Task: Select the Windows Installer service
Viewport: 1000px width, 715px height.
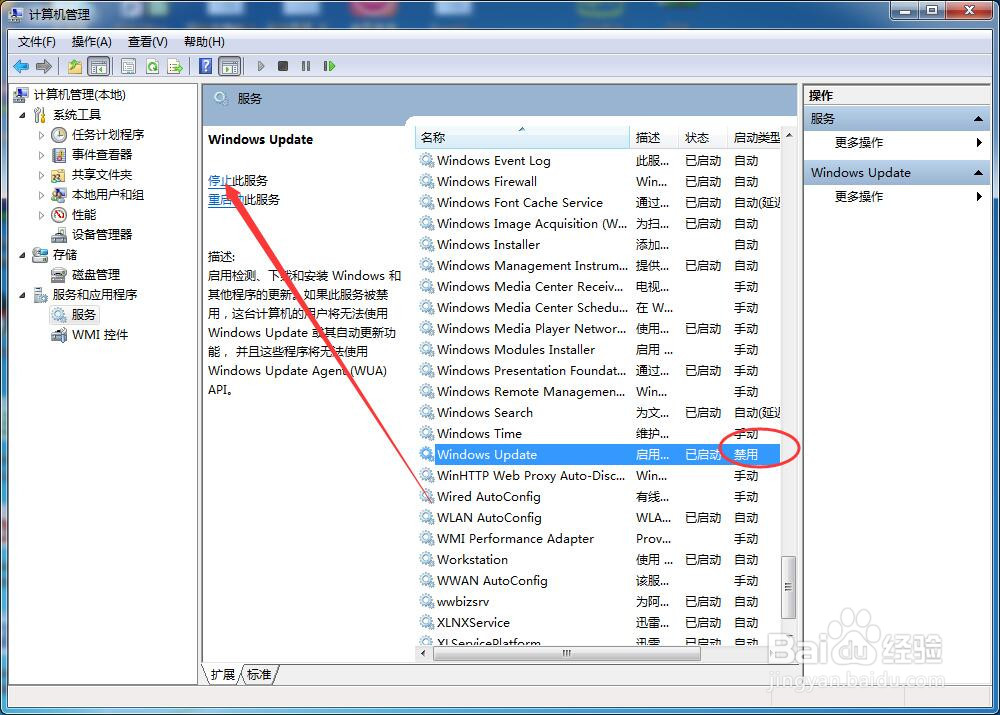Action: 599,245
